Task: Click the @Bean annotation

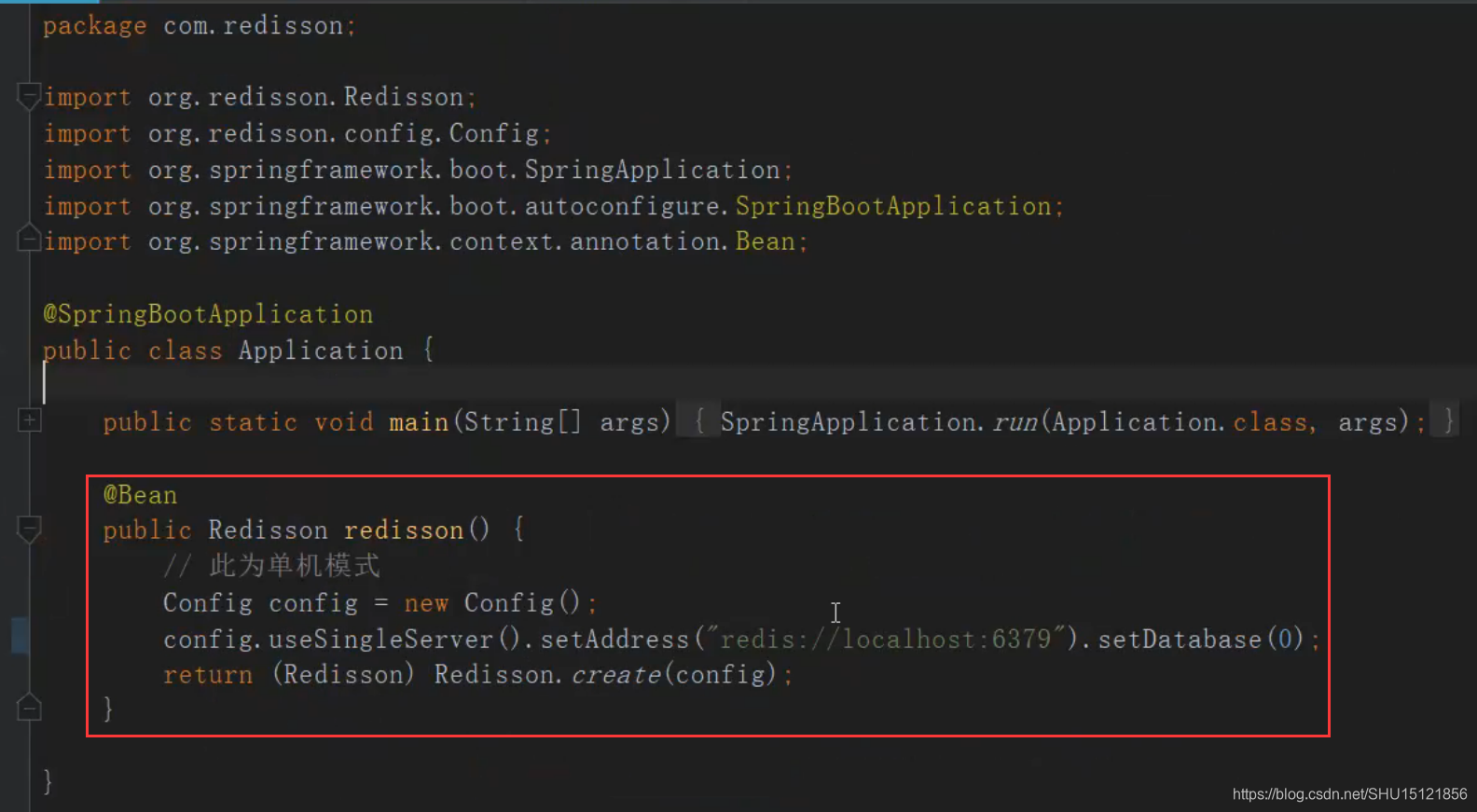Action: pyautogui.click(x=140, y=495)
